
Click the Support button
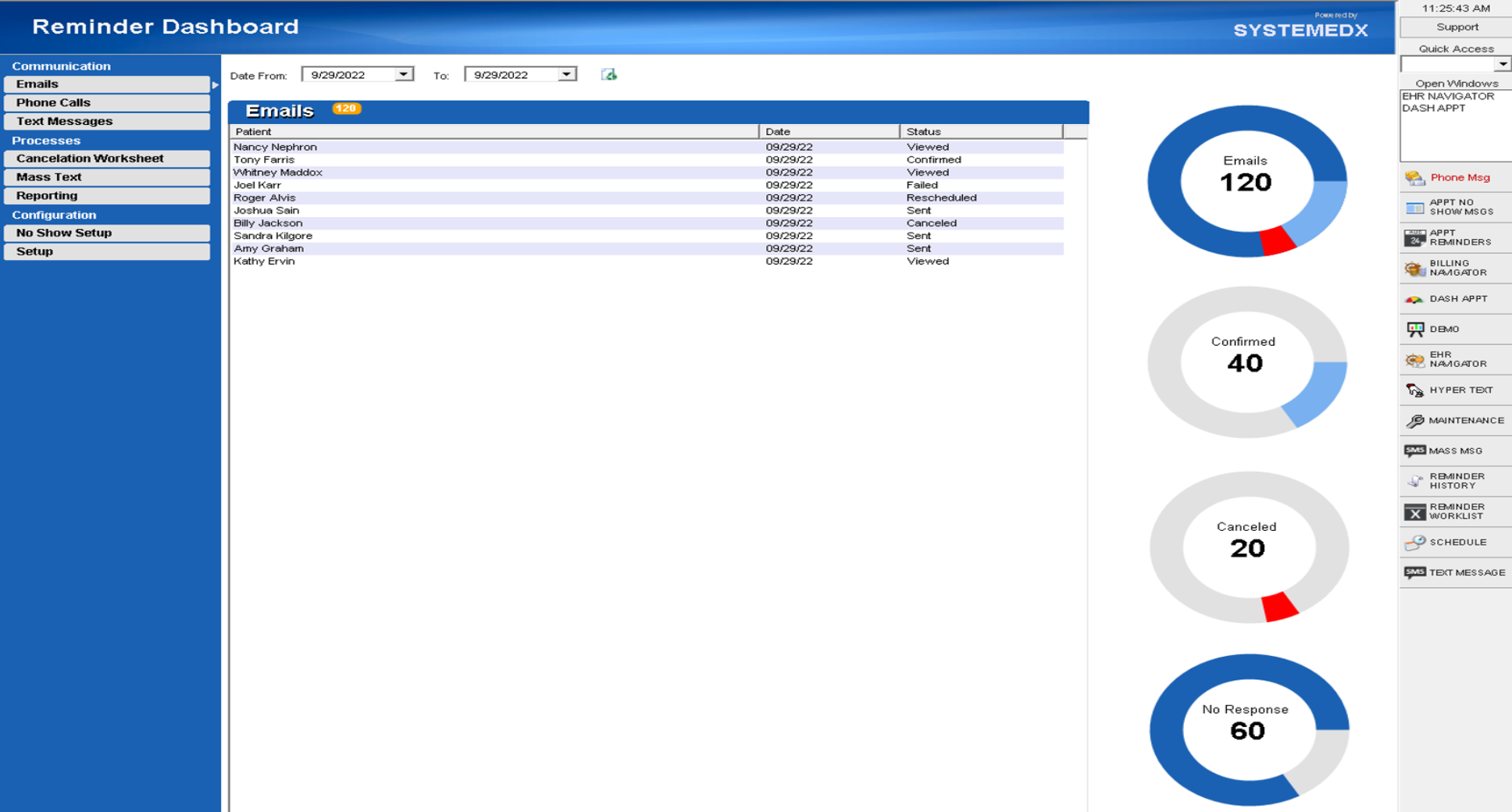pyautogui.click(x=1457, y=26)
